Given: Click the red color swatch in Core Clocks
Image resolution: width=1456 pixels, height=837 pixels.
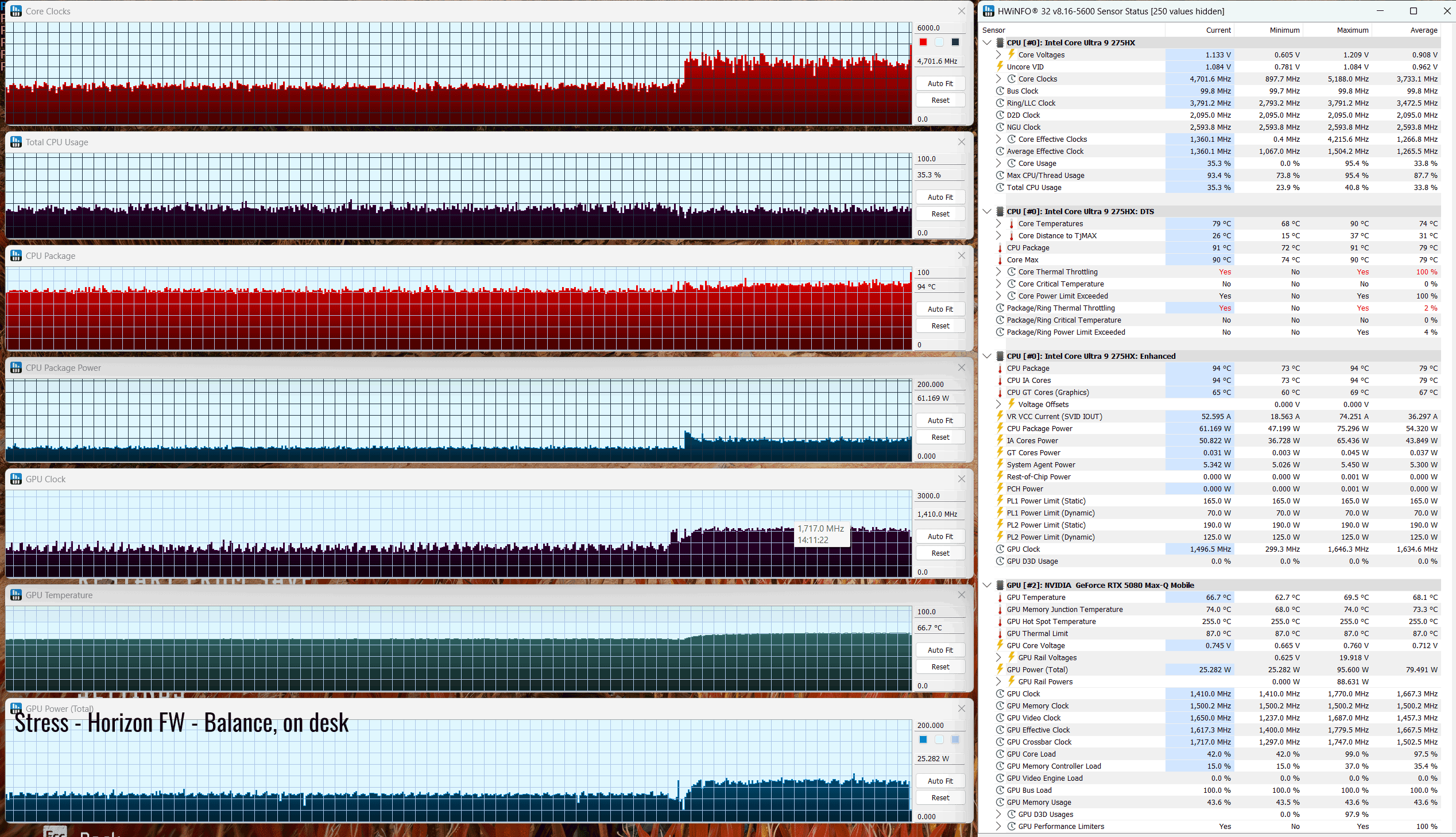Looking at the screenshot, I should pos(923,42).
